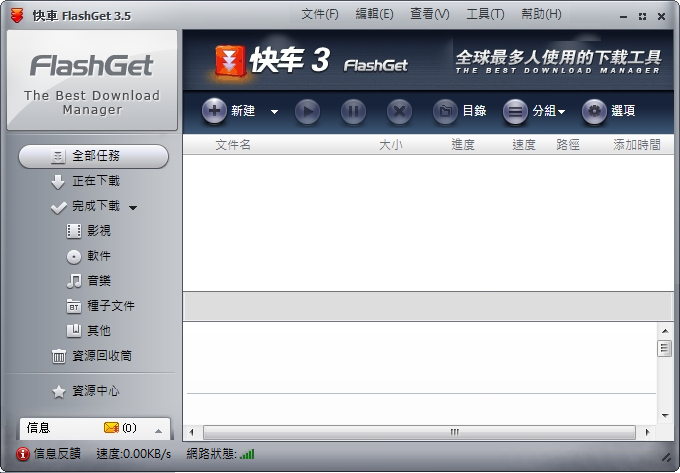Click the trash can icon
This screenshot has width=680, height=473.
click(59, 356)
